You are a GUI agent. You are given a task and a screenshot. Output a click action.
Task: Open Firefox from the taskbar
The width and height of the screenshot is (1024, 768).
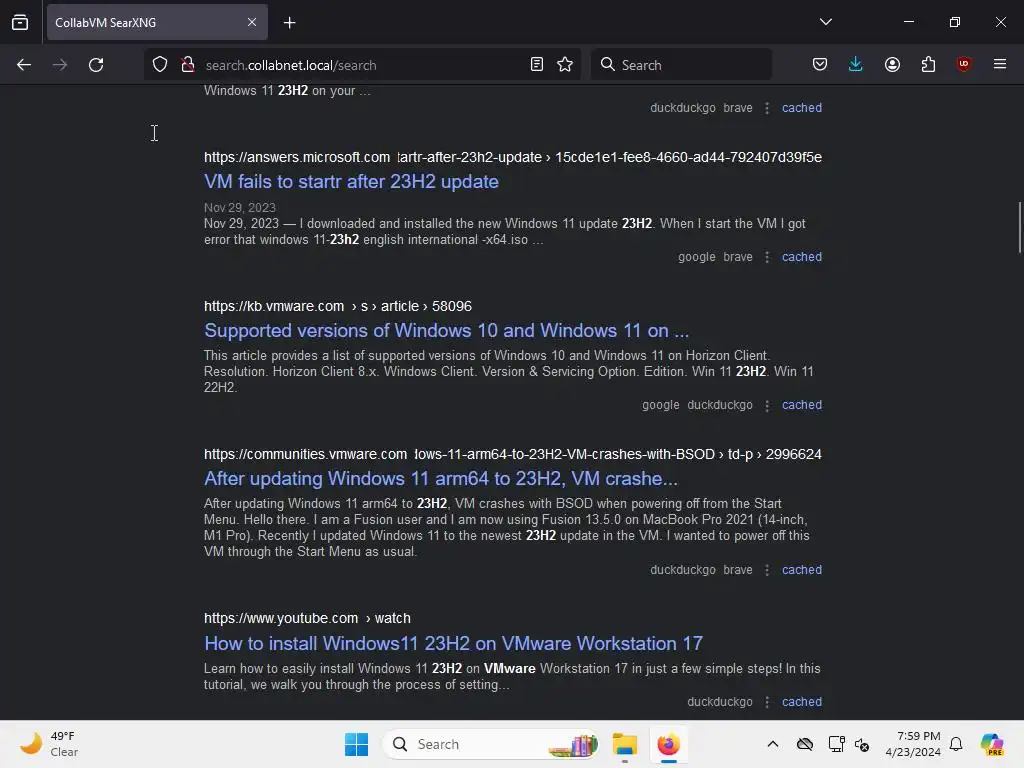[669, 744]
